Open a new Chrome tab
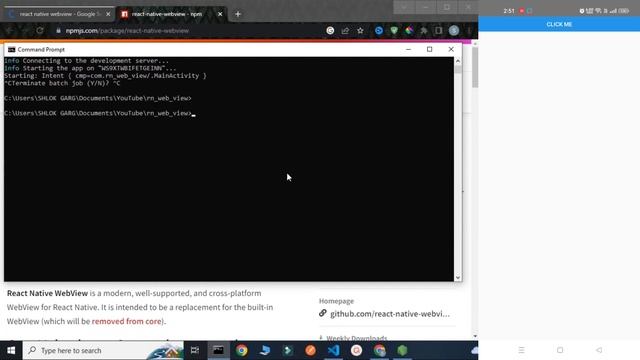Image resolution: width=640 pixels, height=360 pixels. (238, 14)
